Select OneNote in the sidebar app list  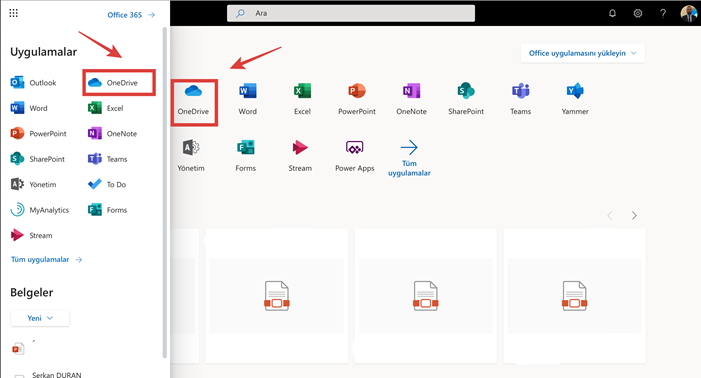click(113, 133)
